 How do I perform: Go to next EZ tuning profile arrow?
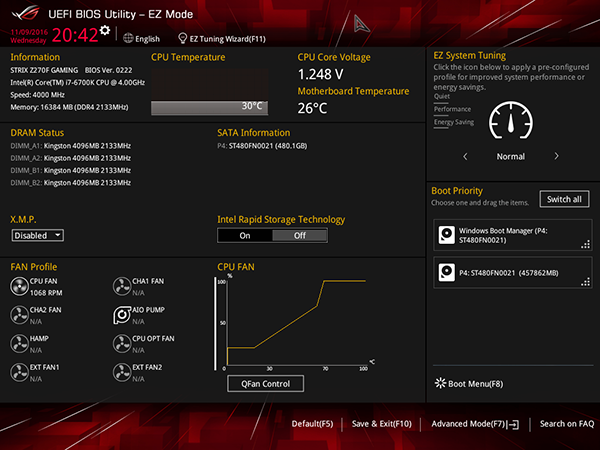tap(556, 156)
